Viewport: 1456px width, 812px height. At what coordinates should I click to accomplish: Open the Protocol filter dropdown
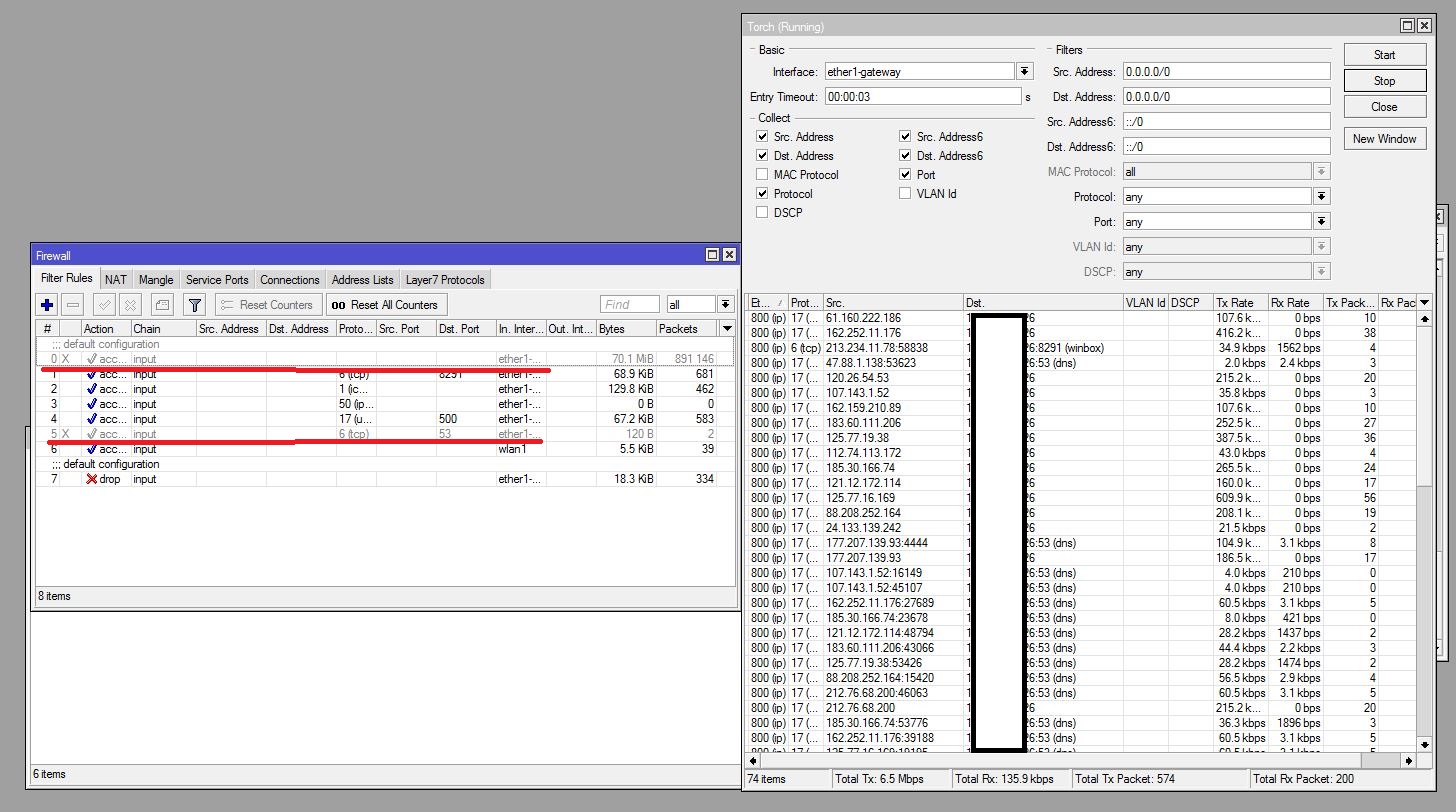point(1321,197)
